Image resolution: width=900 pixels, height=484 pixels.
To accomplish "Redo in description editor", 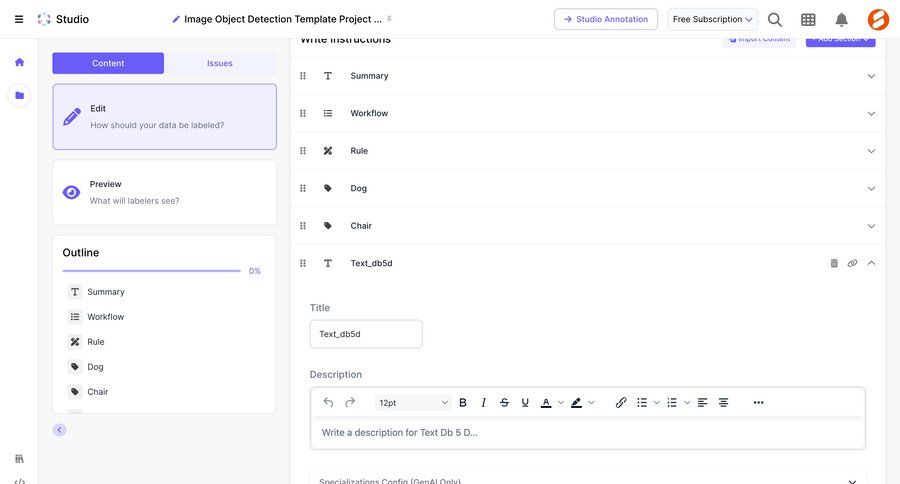I will [x=350, y=402].
